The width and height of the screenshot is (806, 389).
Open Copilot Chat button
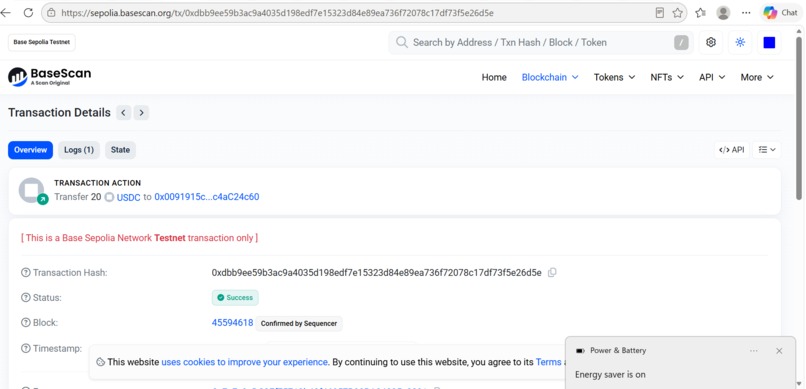[x=780, y=13]
